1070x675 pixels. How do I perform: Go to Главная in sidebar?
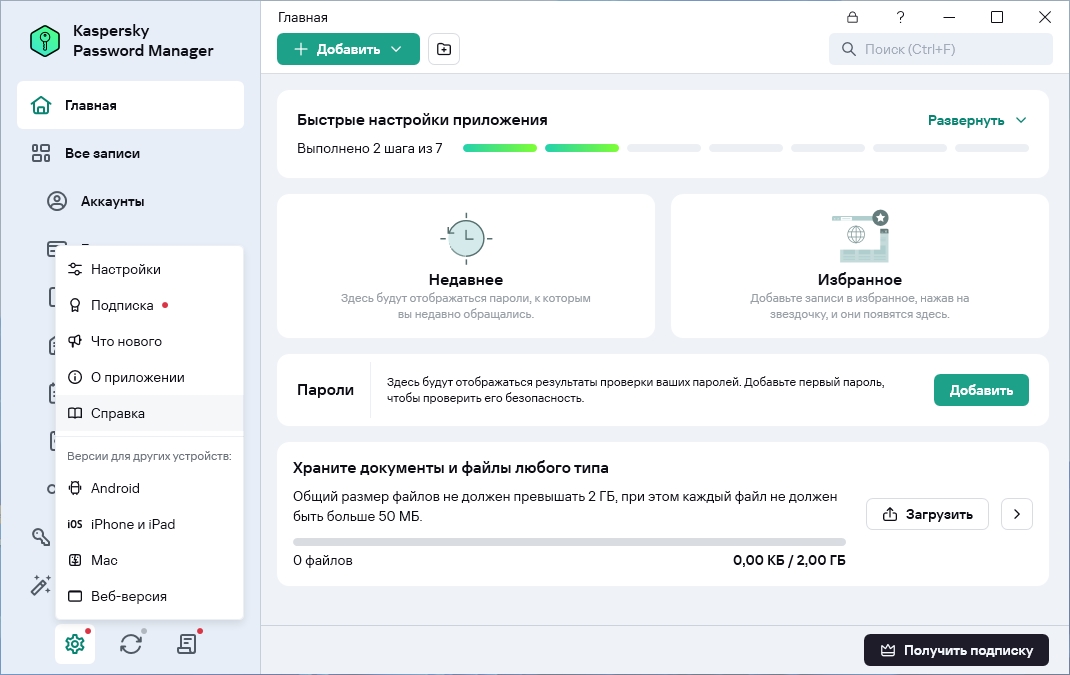pos(130,105)
